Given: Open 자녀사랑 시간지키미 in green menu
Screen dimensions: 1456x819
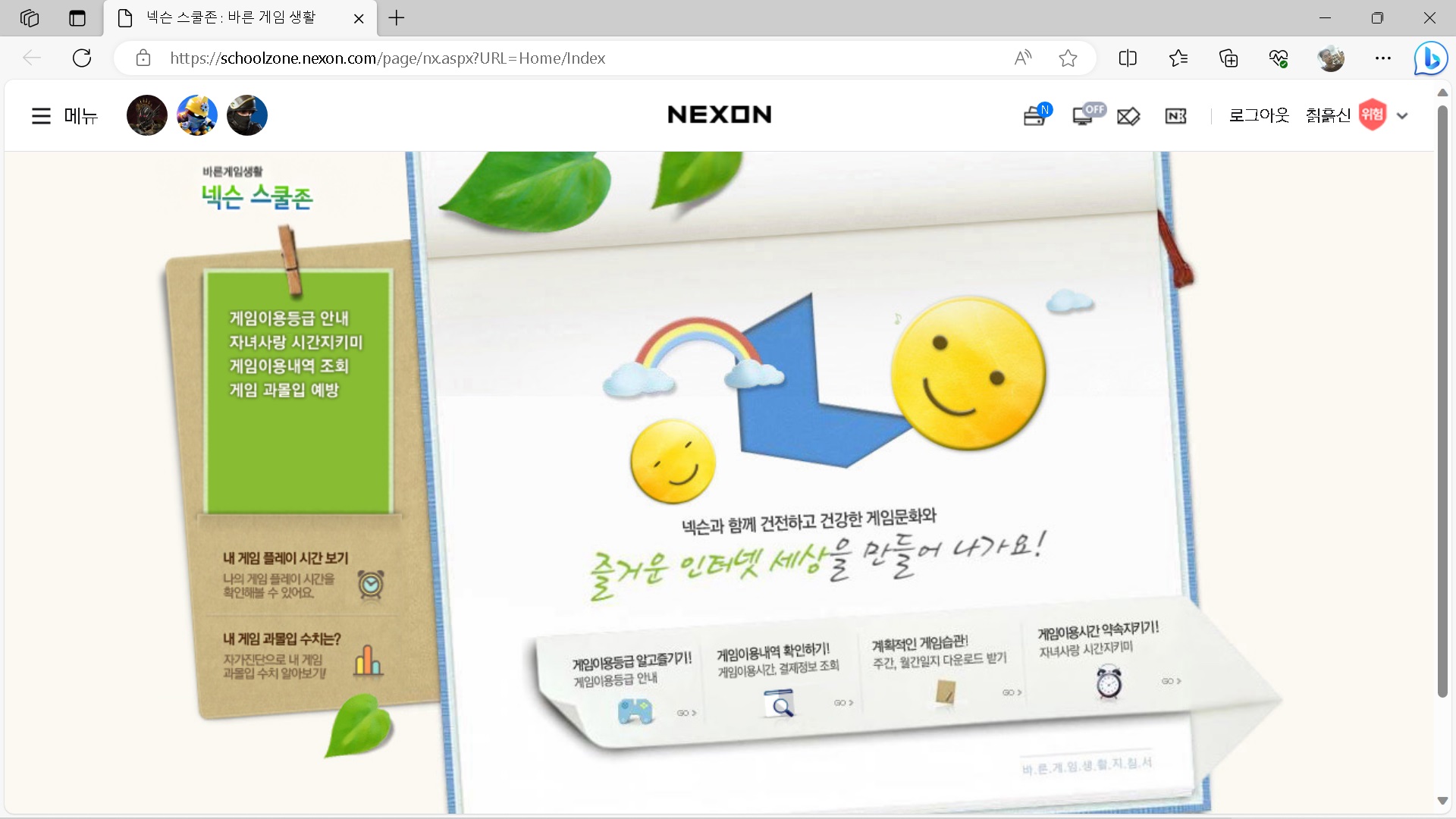Looking at the screenshot, I should (296, 342).
